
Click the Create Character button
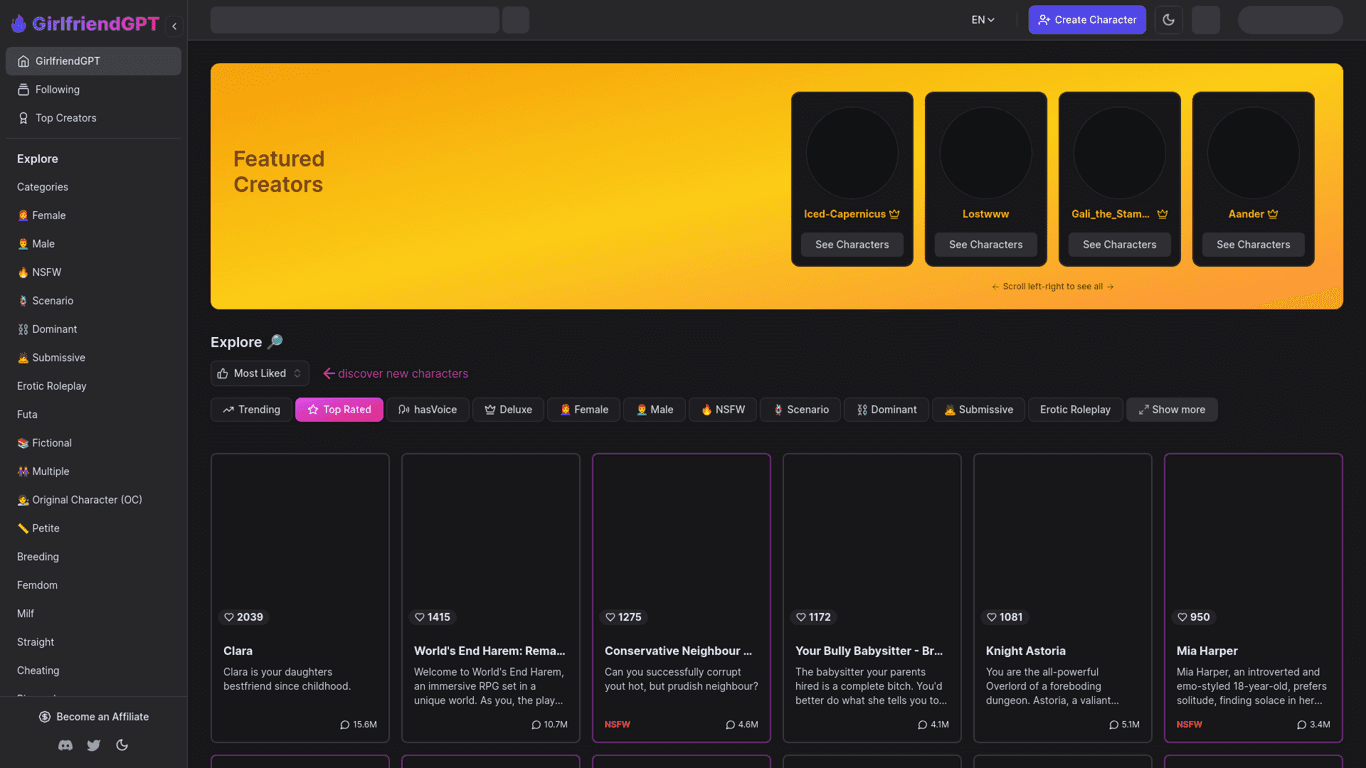click(1086, 20)
